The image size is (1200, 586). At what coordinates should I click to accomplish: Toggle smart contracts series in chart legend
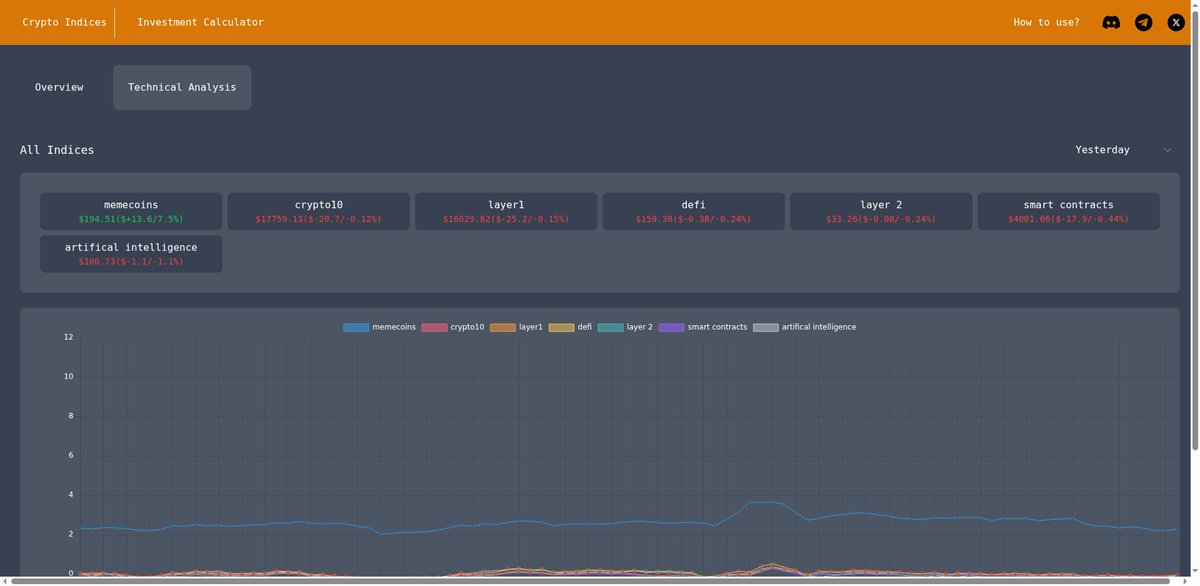point(703,327)
